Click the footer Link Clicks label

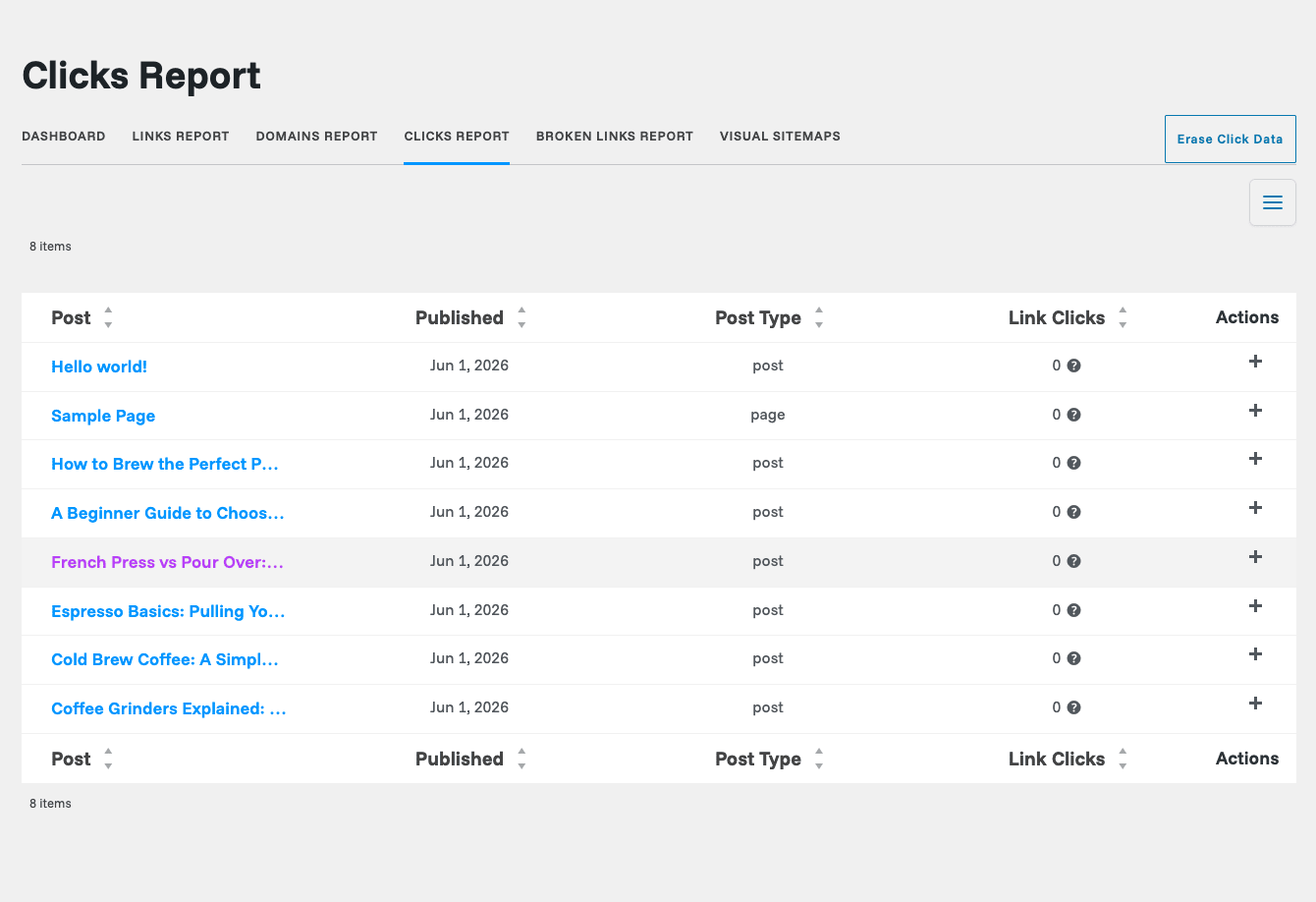tap(1057, 759)
